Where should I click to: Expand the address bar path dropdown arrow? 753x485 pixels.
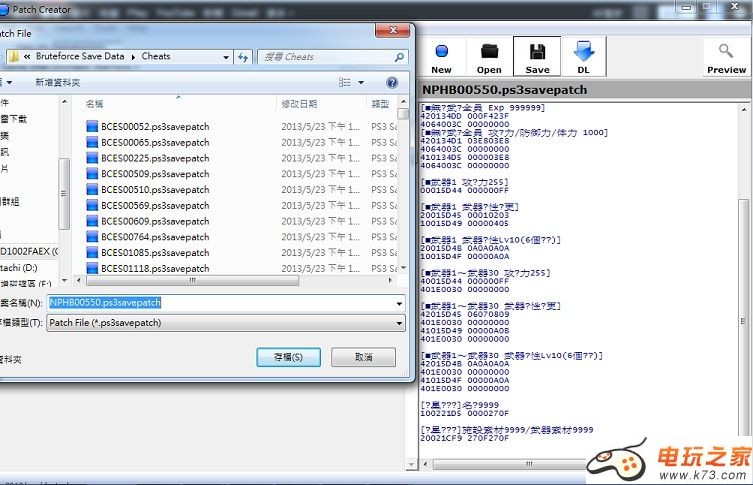226,57
